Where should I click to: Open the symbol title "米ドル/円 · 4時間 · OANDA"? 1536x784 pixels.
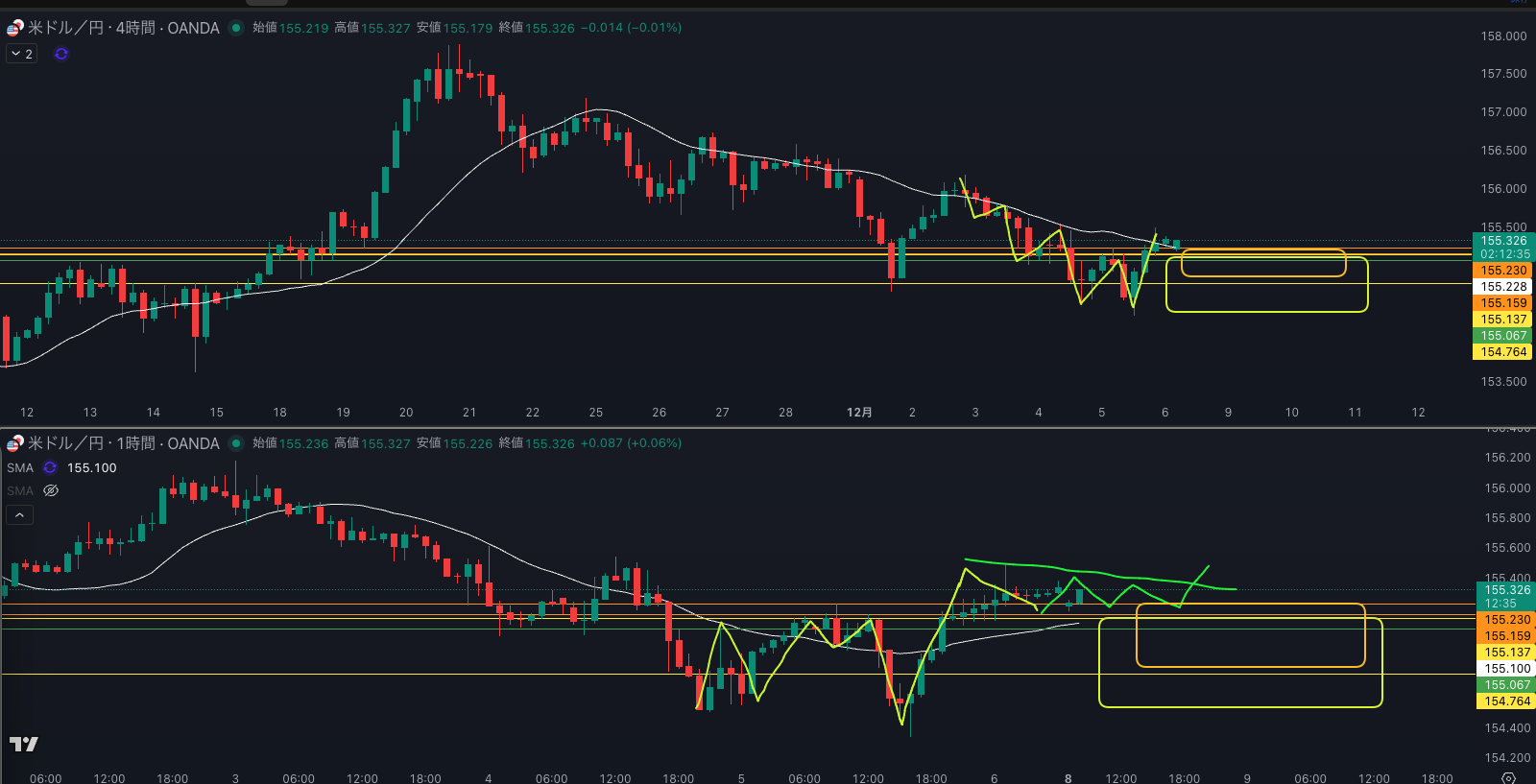tap(124, 28)
